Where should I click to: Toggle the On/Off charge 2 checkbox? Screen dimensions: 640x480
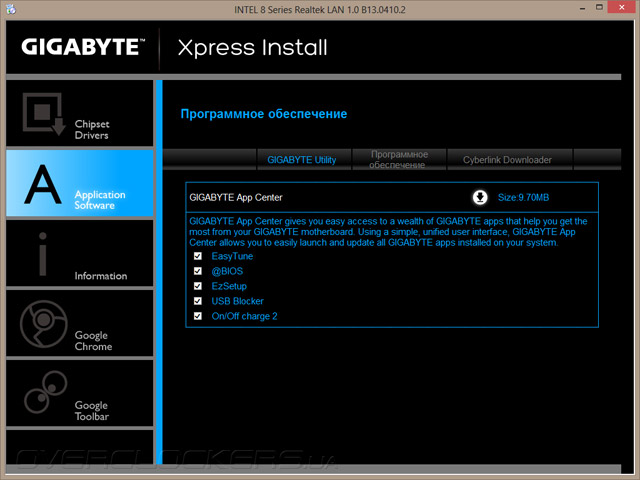point(198,316)
